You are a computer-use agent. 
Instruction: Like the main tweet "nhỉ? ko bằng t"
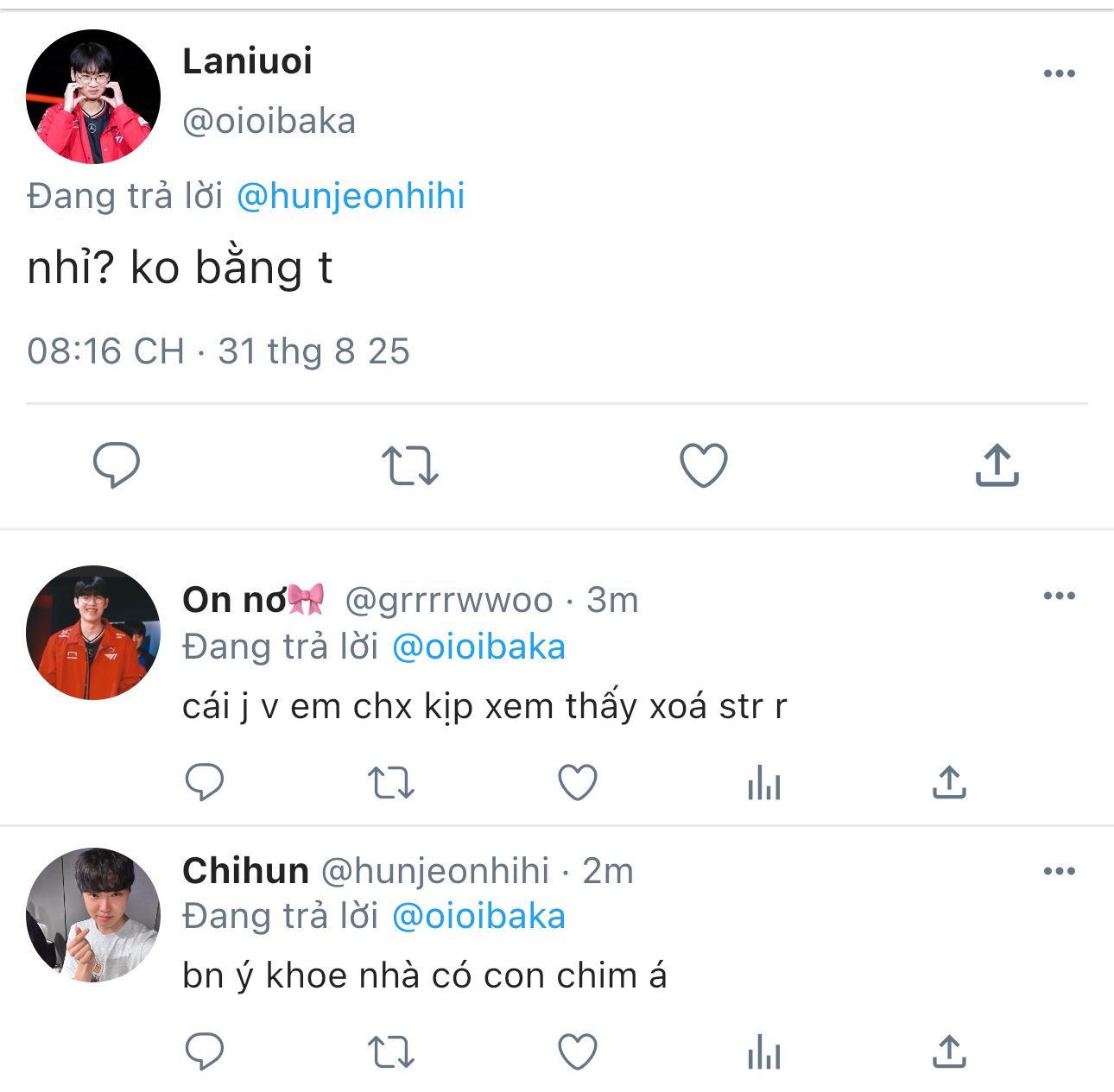point(703,465)
